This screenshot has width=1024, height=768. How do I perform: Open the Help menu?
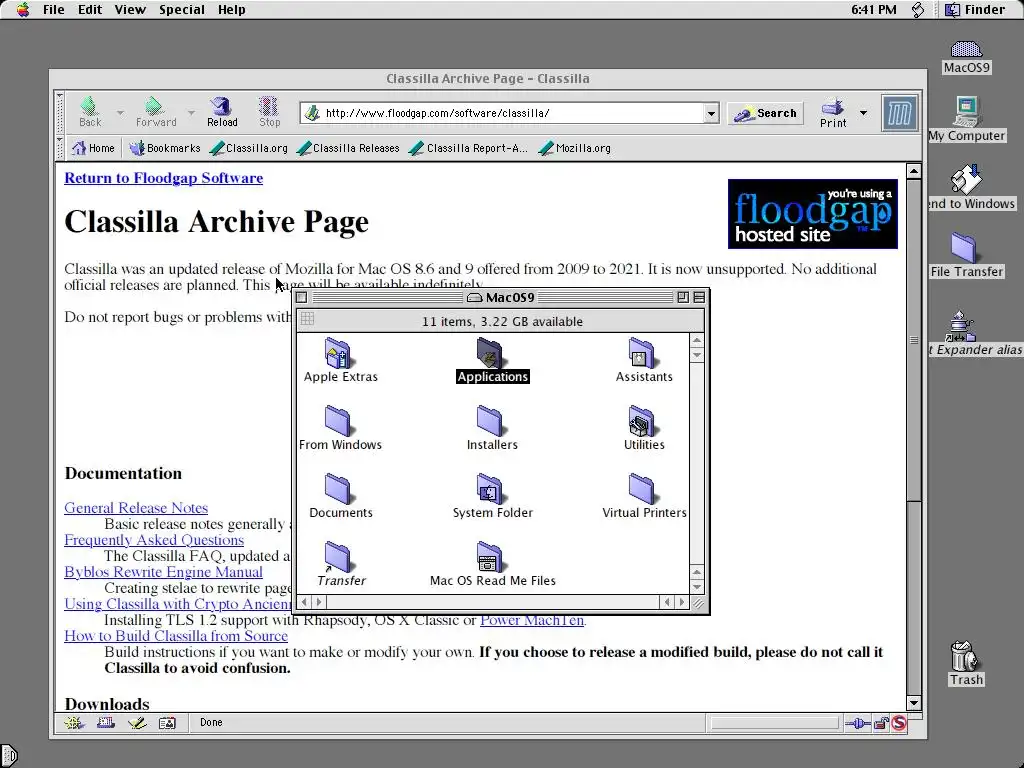point(231,10)
